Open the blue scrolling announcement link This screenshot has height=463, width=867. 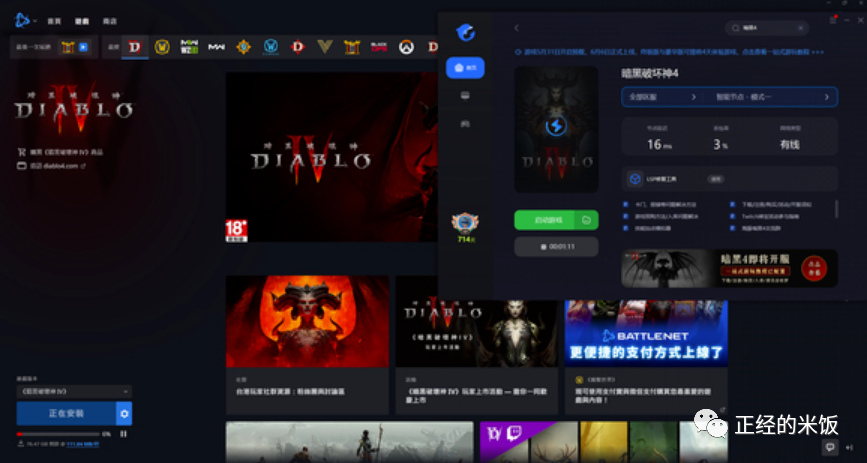click(669, 52)
